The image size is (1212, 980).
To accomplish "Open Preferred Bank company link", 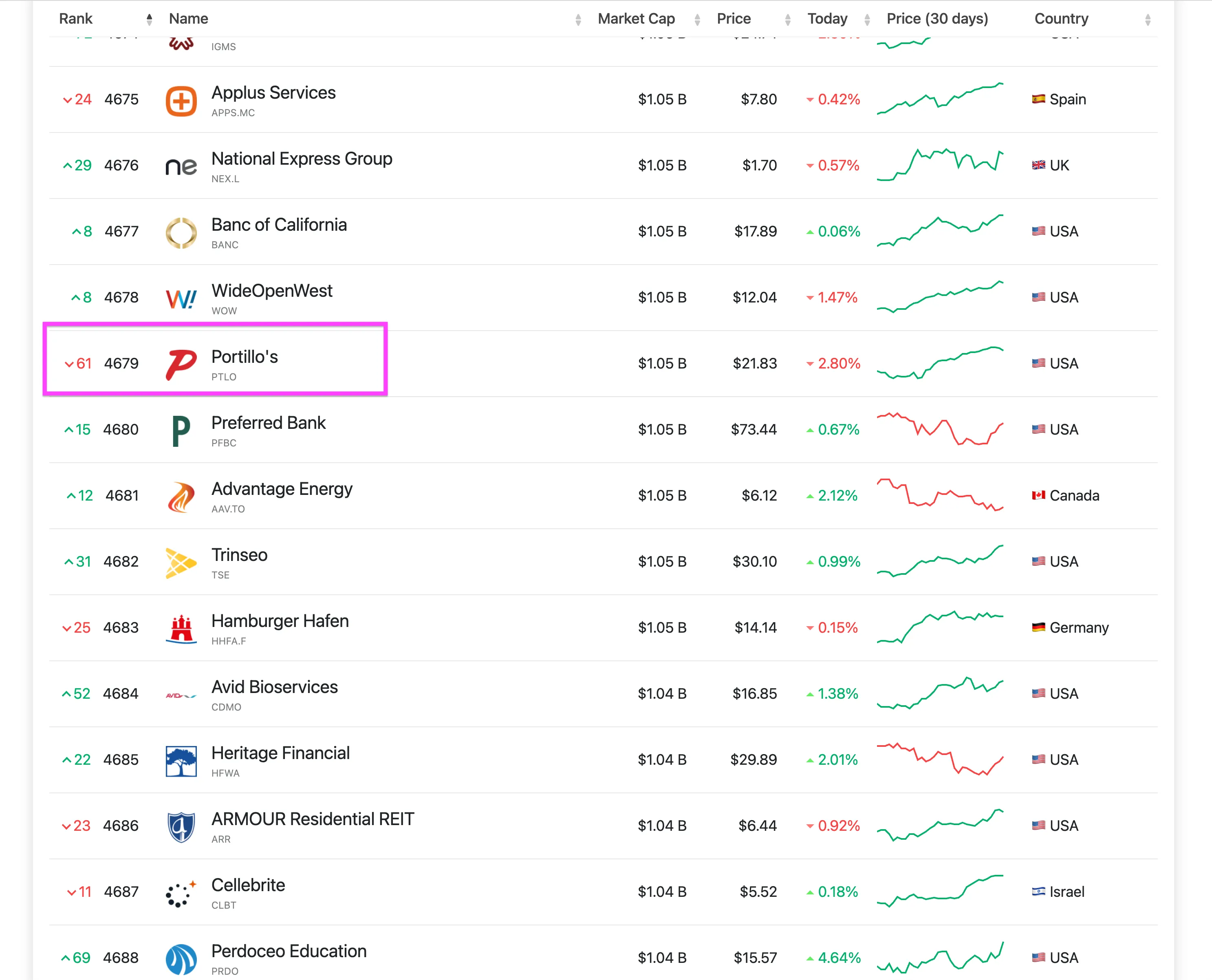I will (269, 423).
